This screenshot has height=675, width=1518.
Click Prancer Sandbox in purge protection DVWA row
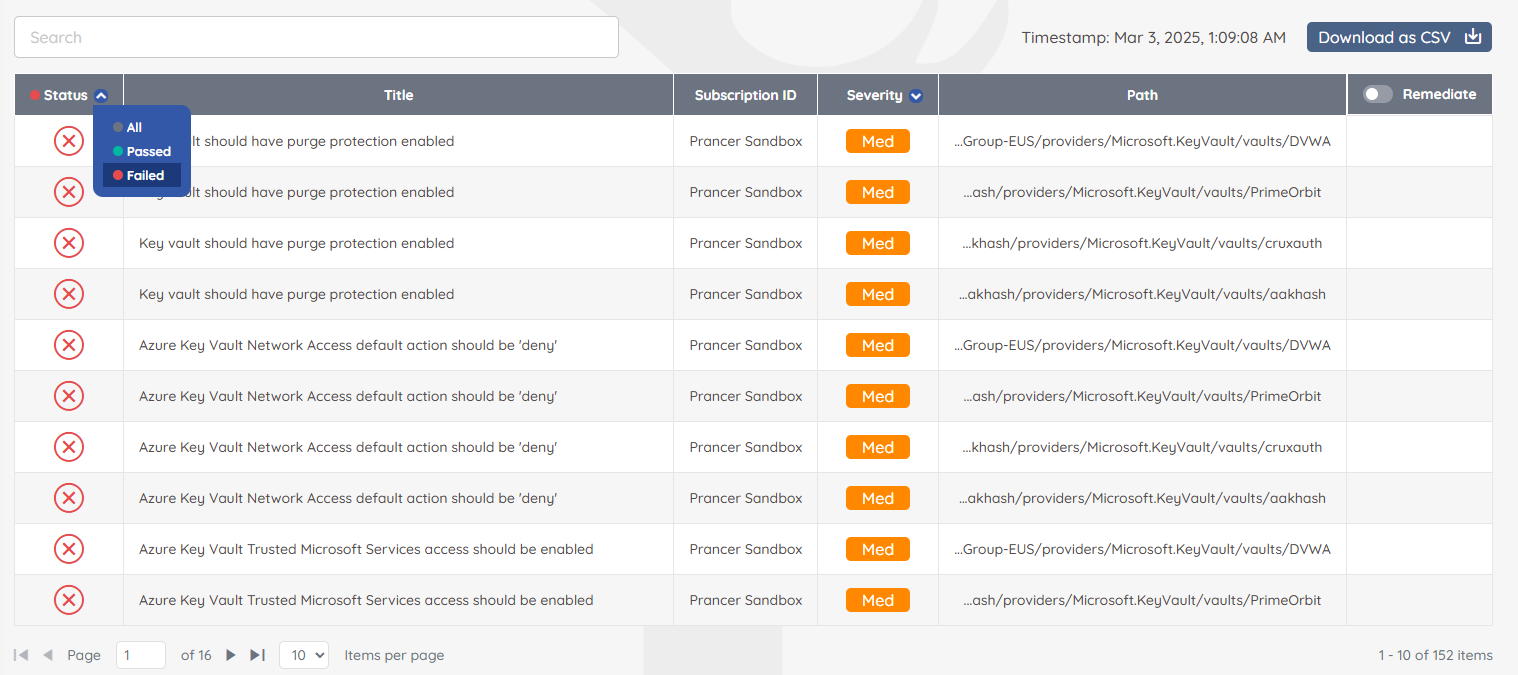click(x=746, y=141)
